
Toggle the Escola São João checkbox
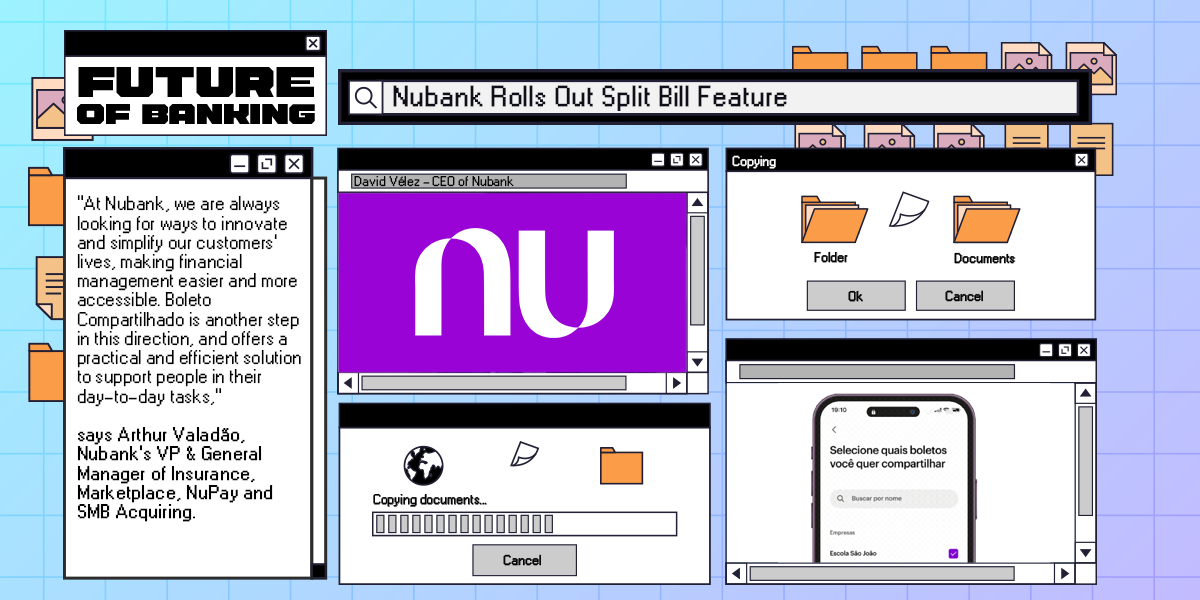(952, 553)
